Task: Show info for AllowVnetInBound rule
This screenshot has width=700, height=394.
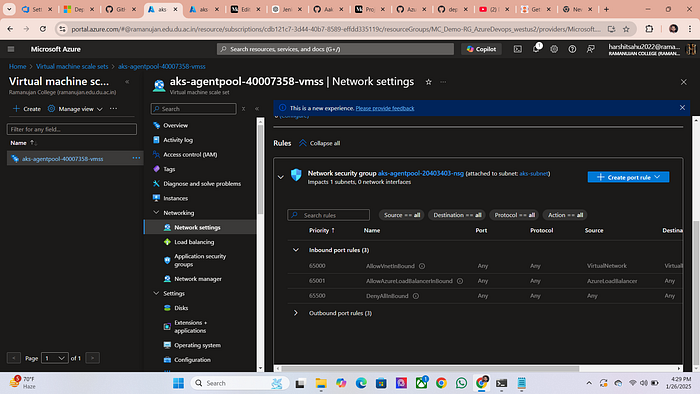Action: [x=422, y=266]
